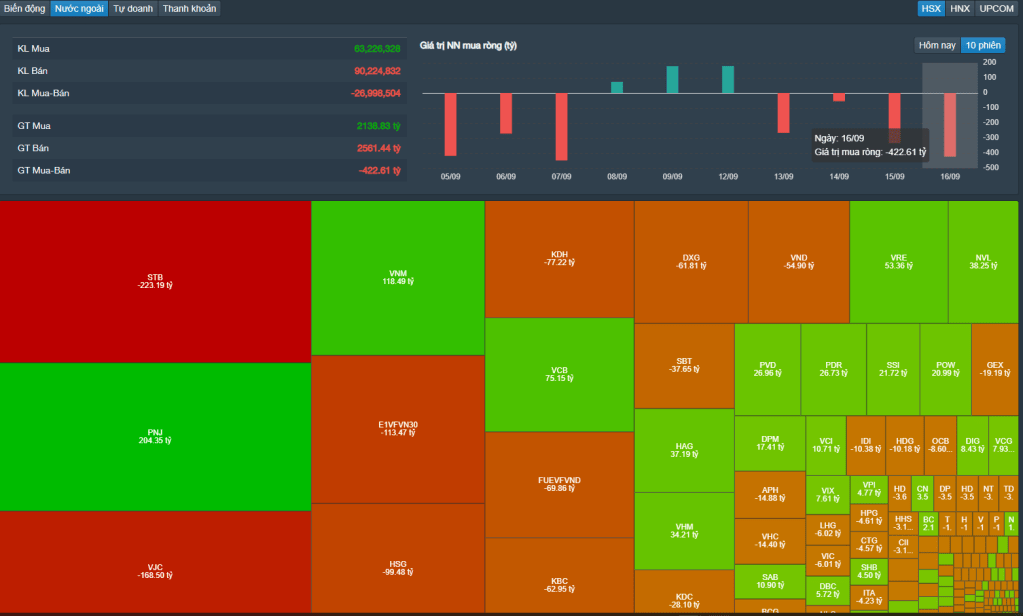Open the STB red treemap tile

click(x=155, y=280)
